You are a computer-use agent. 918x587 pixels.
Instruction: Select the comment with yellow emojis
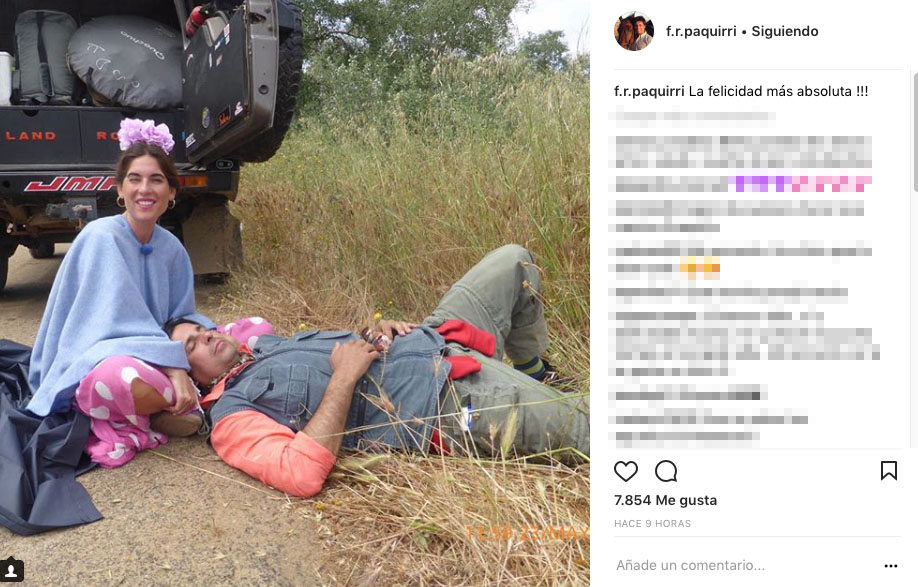click(x=740, y=259)
